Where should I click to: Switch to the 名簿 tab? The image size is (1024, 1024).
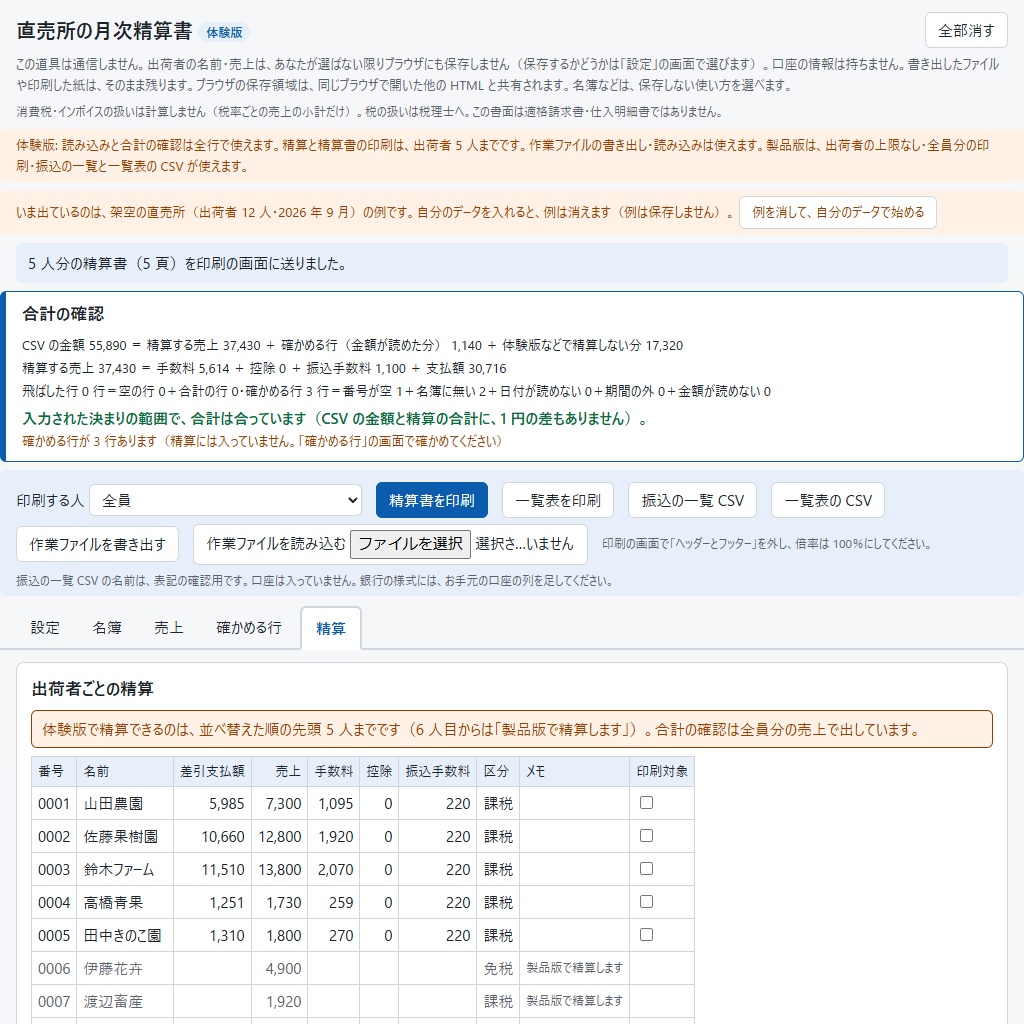point(107,628)
